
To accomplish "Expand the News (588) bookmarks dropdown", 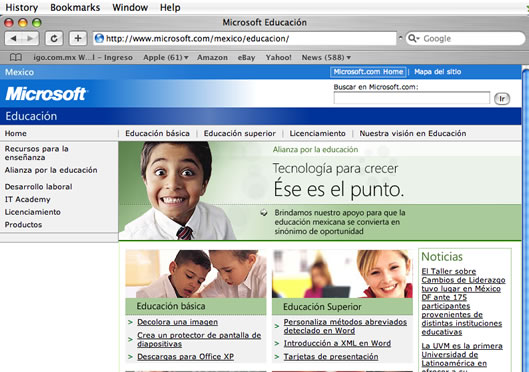I will click(349, 58).
